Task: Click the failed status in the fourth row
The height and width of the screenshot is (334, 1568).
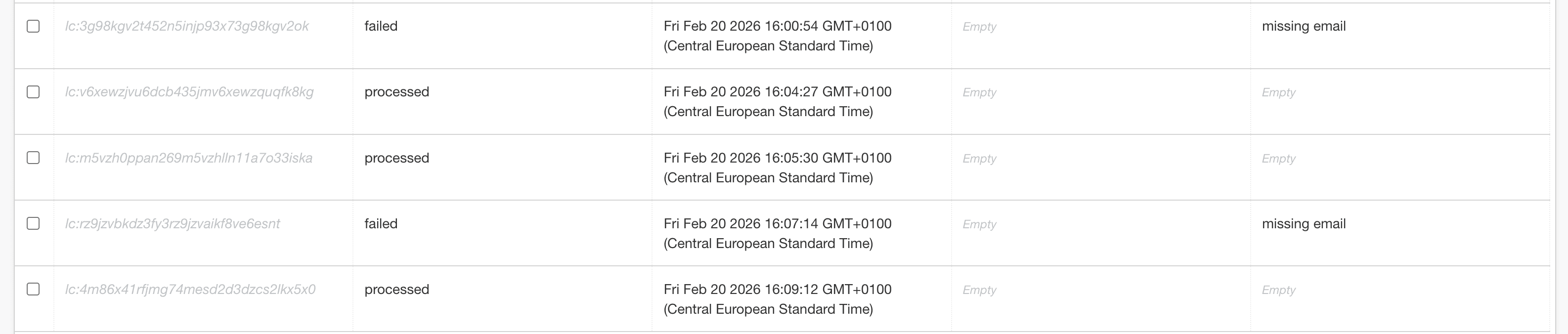Action: [x=381, y=223]
